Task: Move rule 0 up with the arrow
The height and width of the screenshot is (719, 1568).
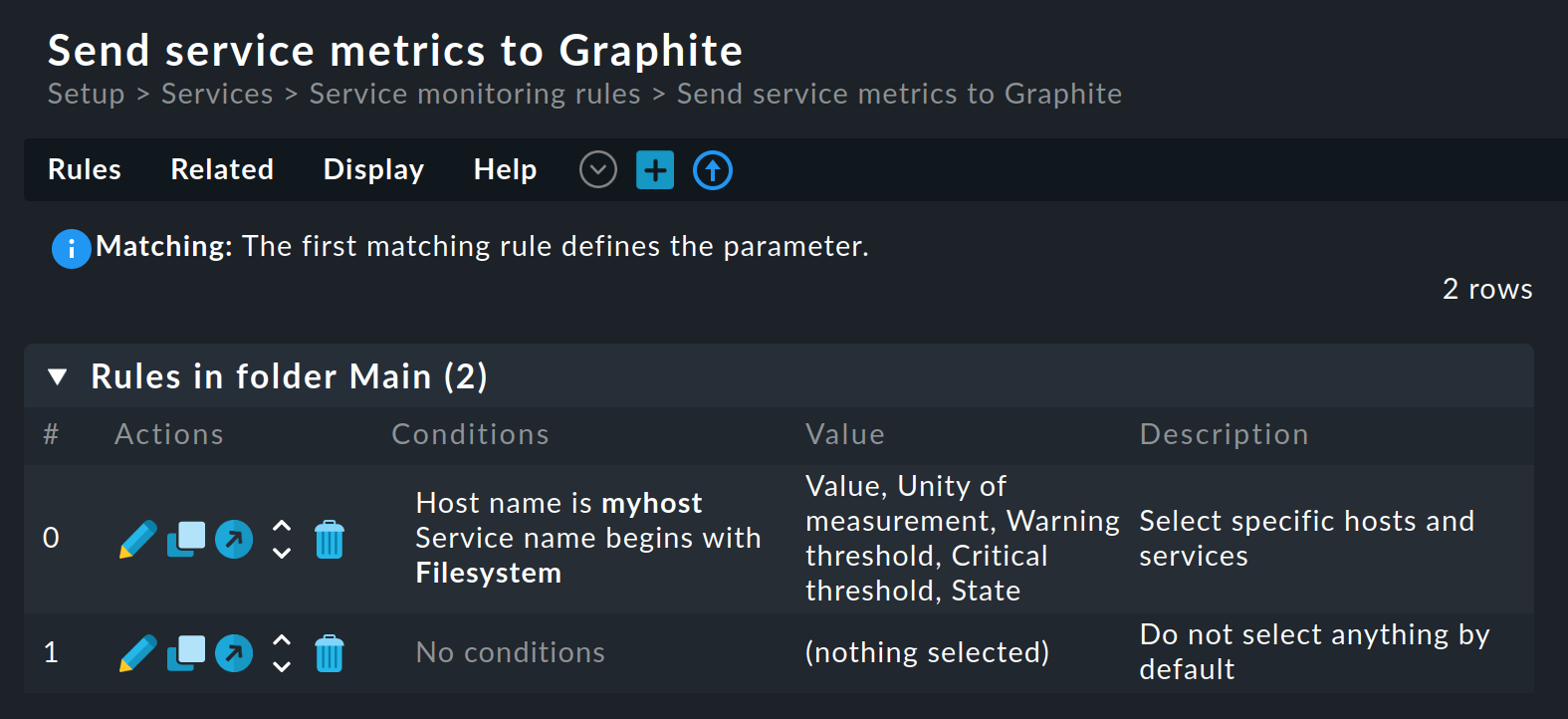Action: click(x=282, y=526)
